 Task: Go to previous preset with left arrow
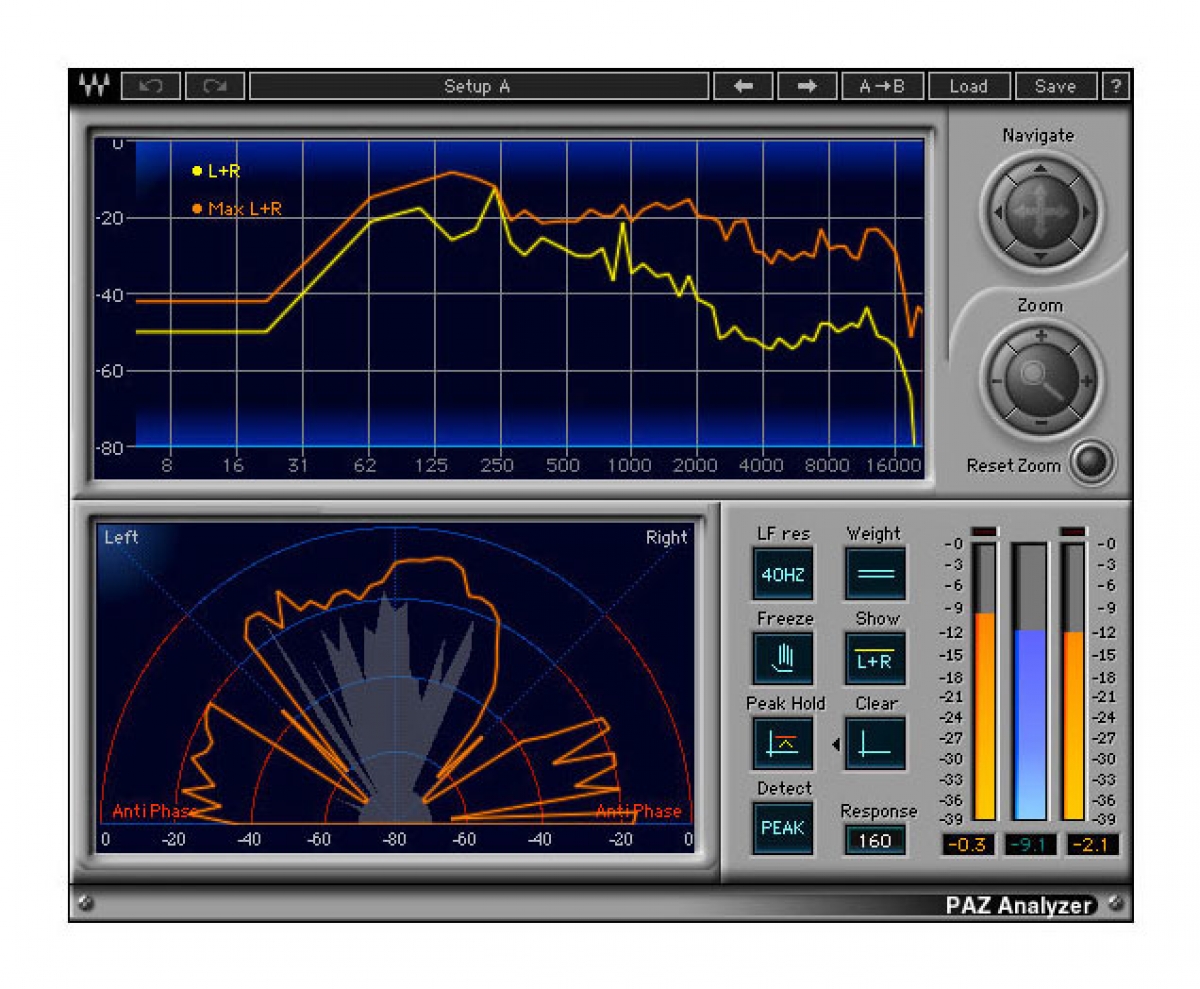(743, 86)
